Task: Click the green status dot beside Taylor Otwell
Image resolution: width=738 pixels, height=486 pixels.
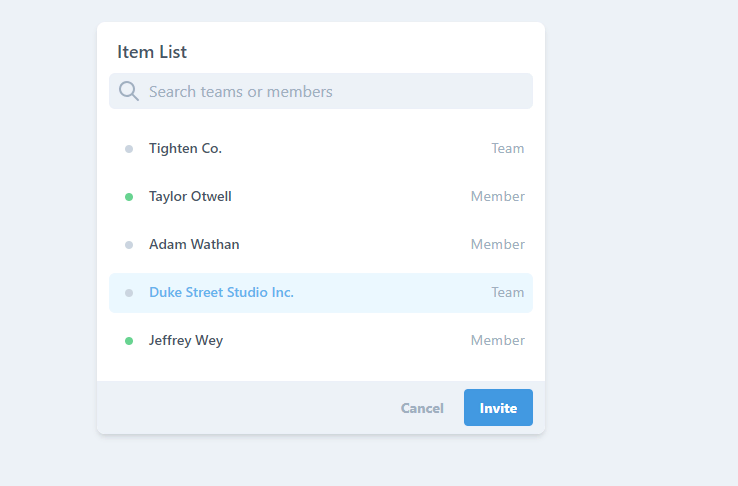Action: point(129,197)
